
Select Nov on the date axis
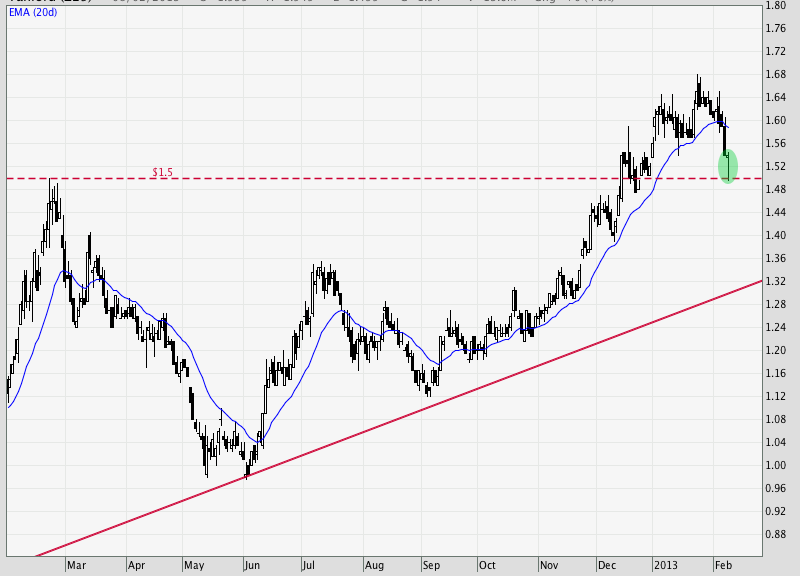point(549,565)
